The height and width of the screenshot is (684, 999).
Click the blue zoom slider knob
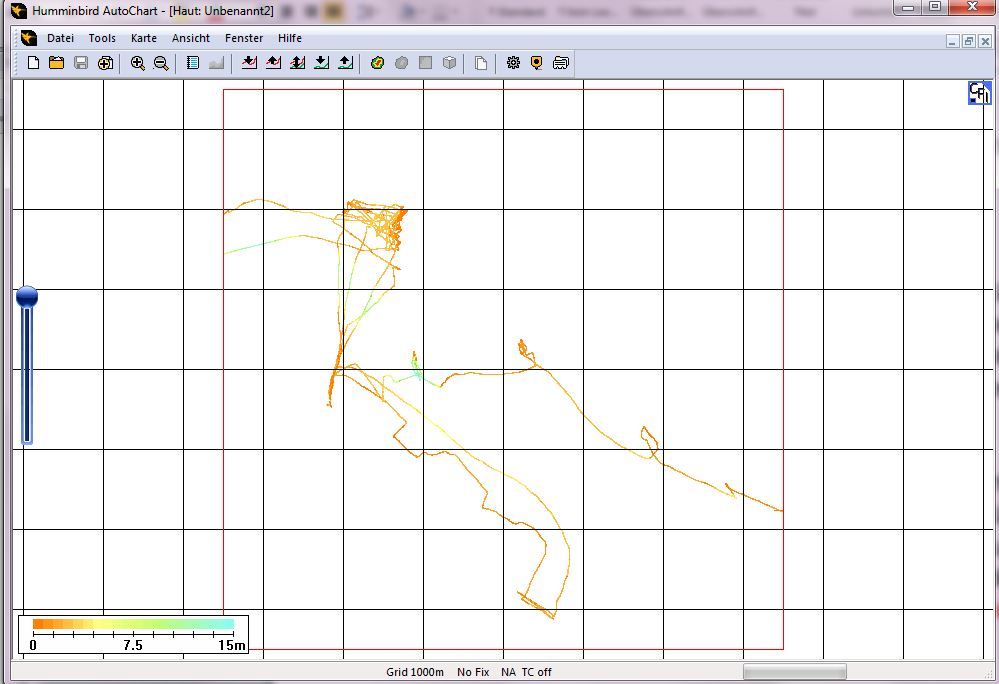[x=27, y=297]
